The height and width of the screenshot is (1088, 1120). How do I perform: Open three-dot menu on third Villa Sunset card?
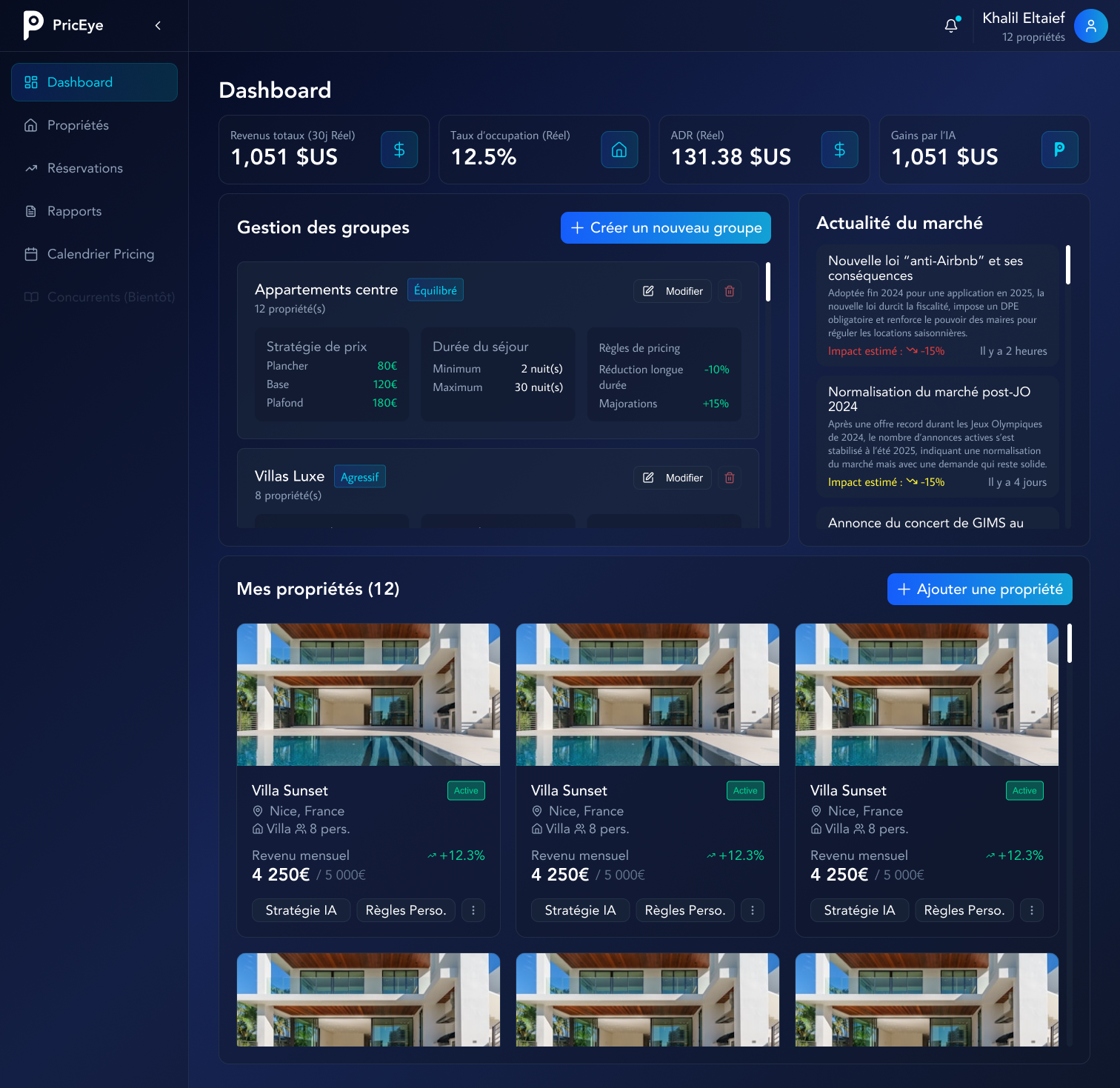pos(1032,910)
